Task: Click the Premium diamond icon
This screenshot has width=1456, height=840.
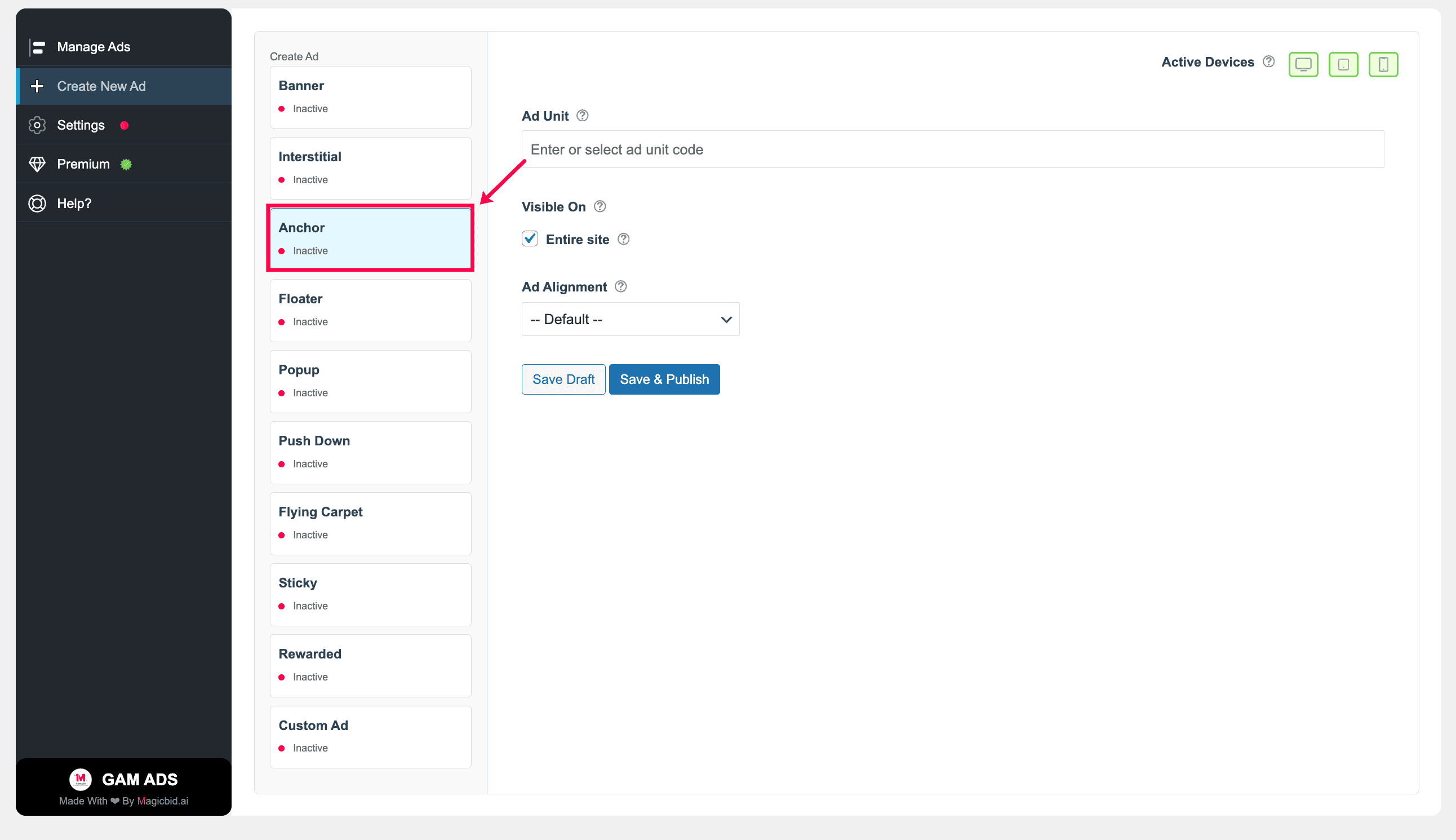Action: coord(38,165)
